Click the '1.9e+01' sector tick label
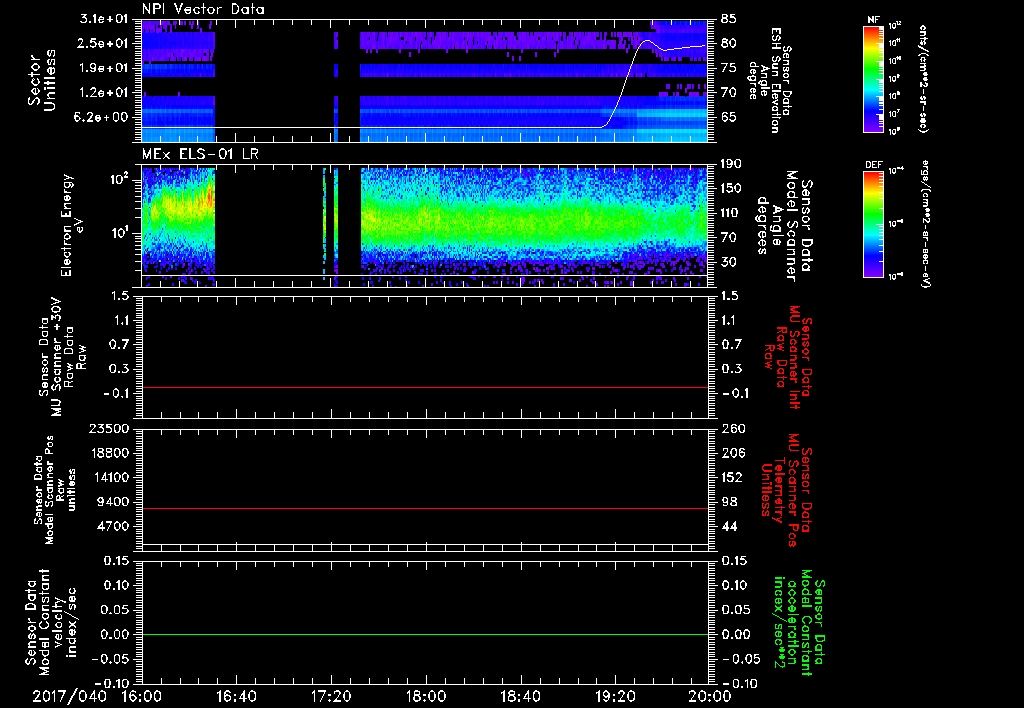This screenshot has width=1024, height=708. [x=104, y=68]
